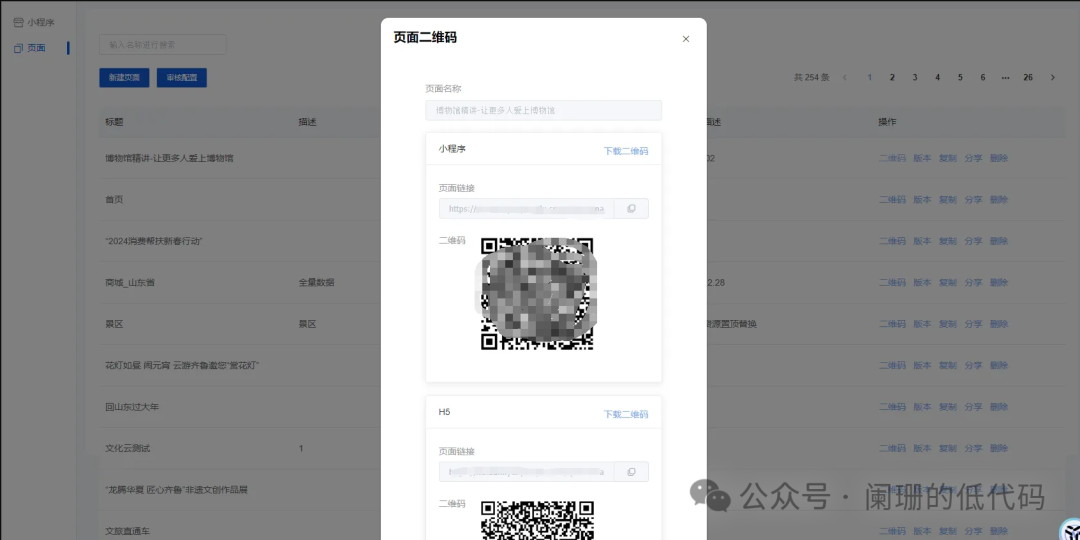Select pagination page 5
Viewport: 1080px width, 540px height.
pos(960,77)
